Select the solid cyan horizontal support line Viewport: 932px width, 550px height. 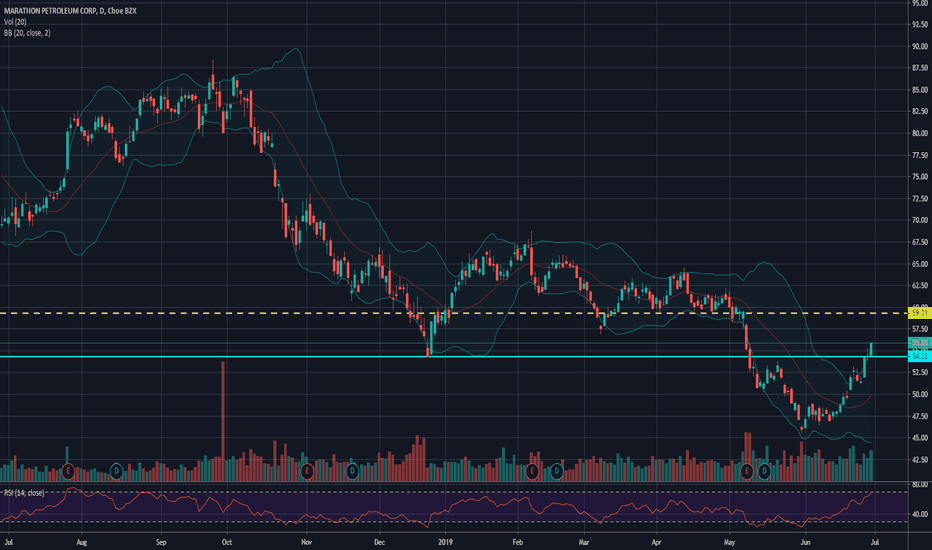(454, 357)
